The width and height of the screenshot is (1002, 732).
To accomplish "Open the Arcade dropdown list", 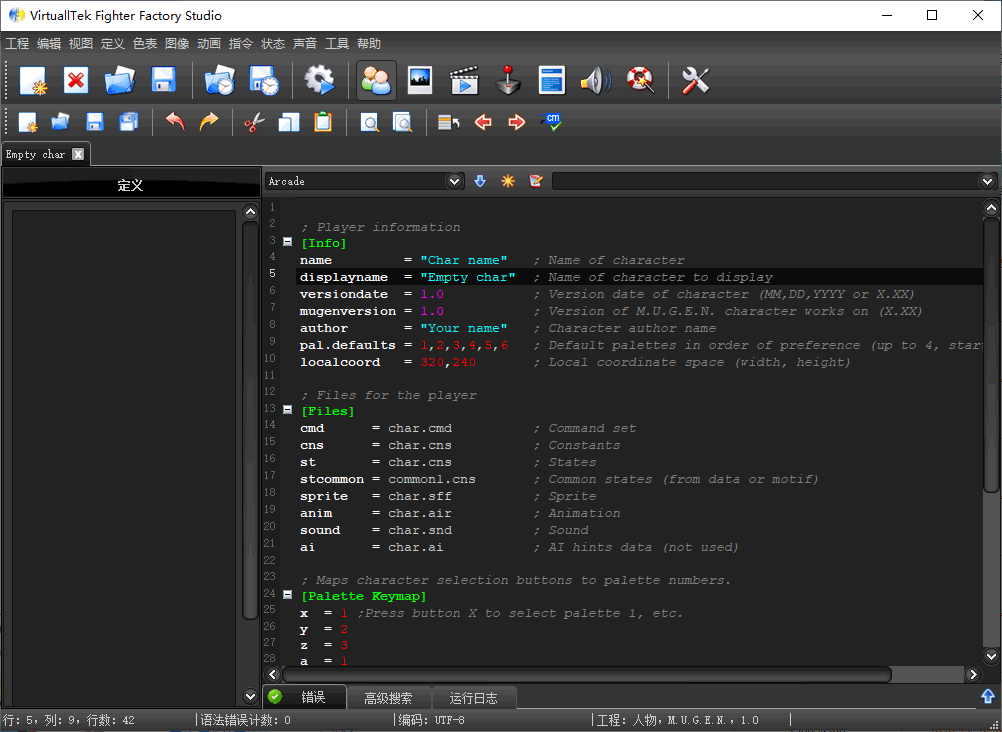I will (455, 181).
